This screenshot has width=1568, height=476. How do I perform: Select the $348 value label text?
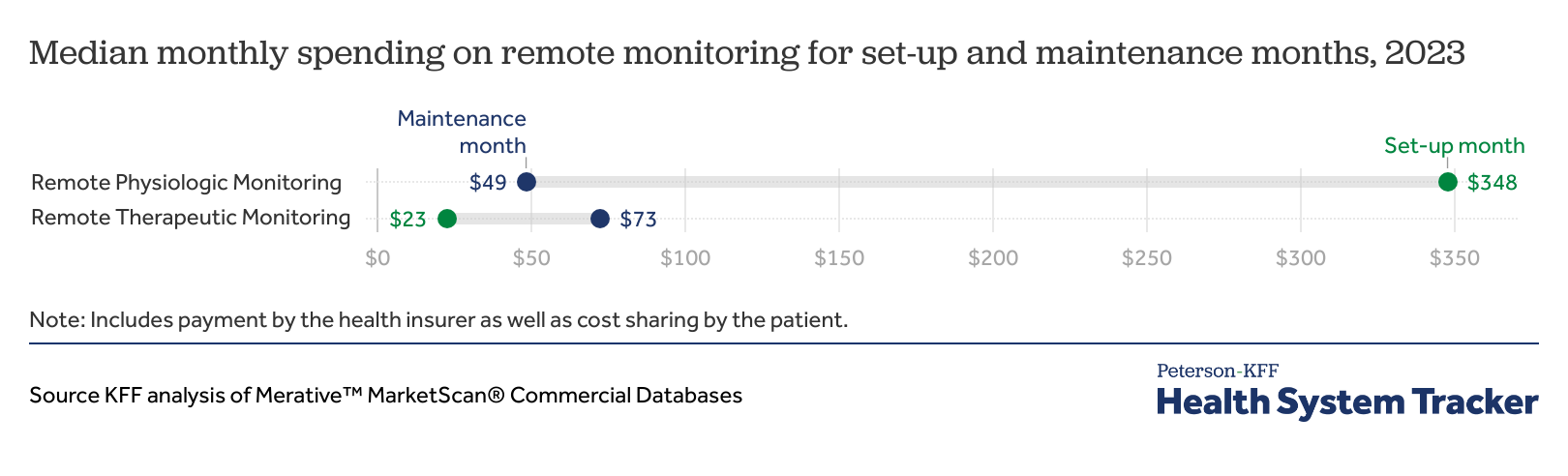tap(1492, 183)
